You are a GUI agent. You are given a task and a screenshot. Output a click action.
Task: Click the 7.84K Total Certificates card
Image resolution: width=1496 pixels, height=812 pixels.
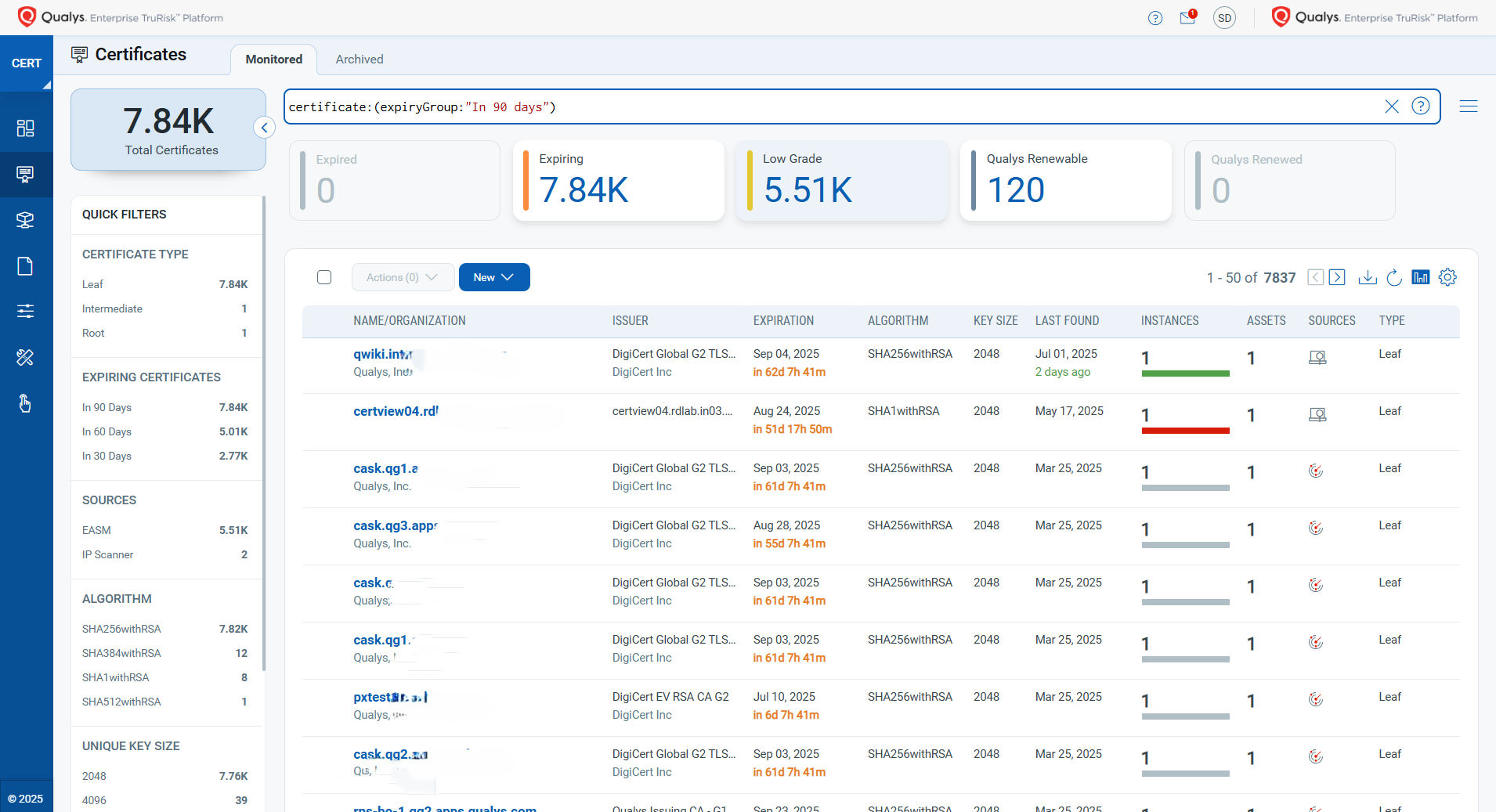pyautogui.click(x=168, y=129)
